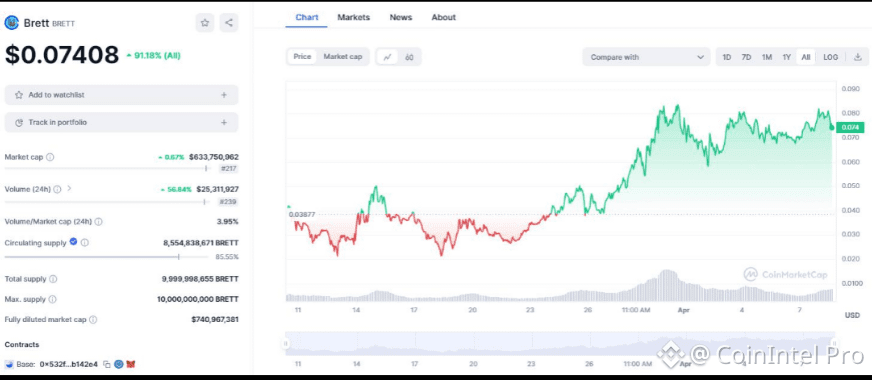Expand the Volume (24h) chevron
This screenshot has height=380, width=872.
69,189
